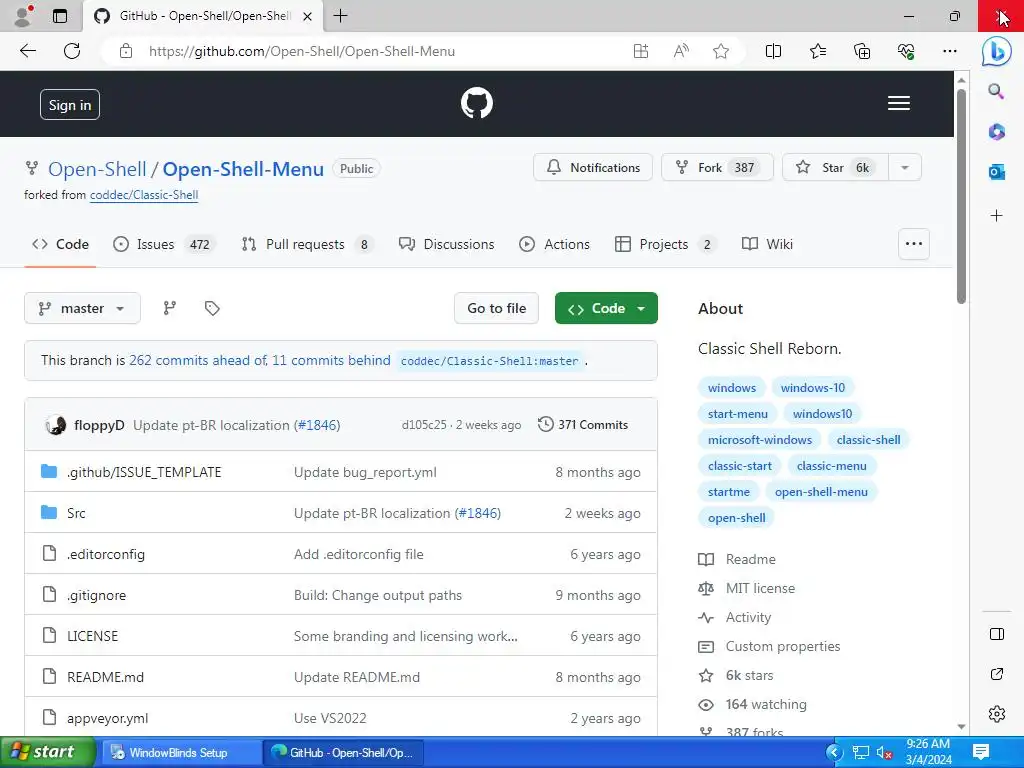Open the Wiki tab

[767, 244]
